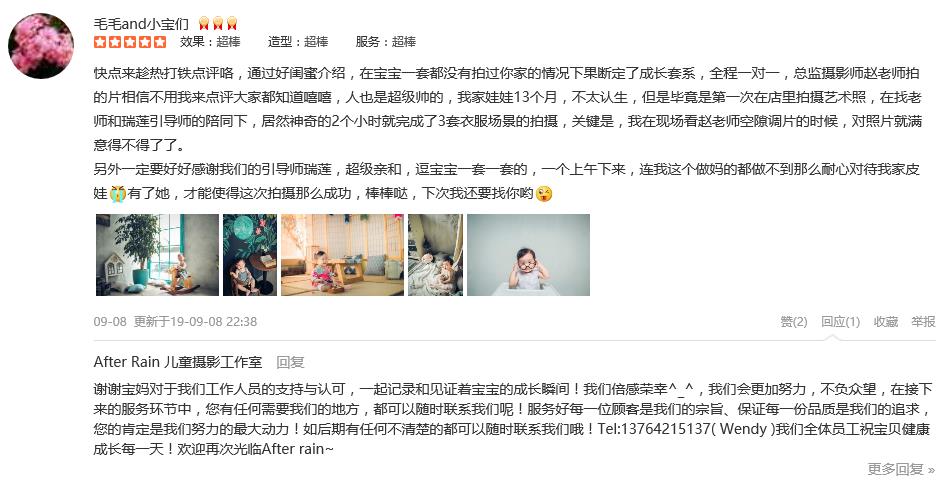Report the review with 举报

pos(923,322)
